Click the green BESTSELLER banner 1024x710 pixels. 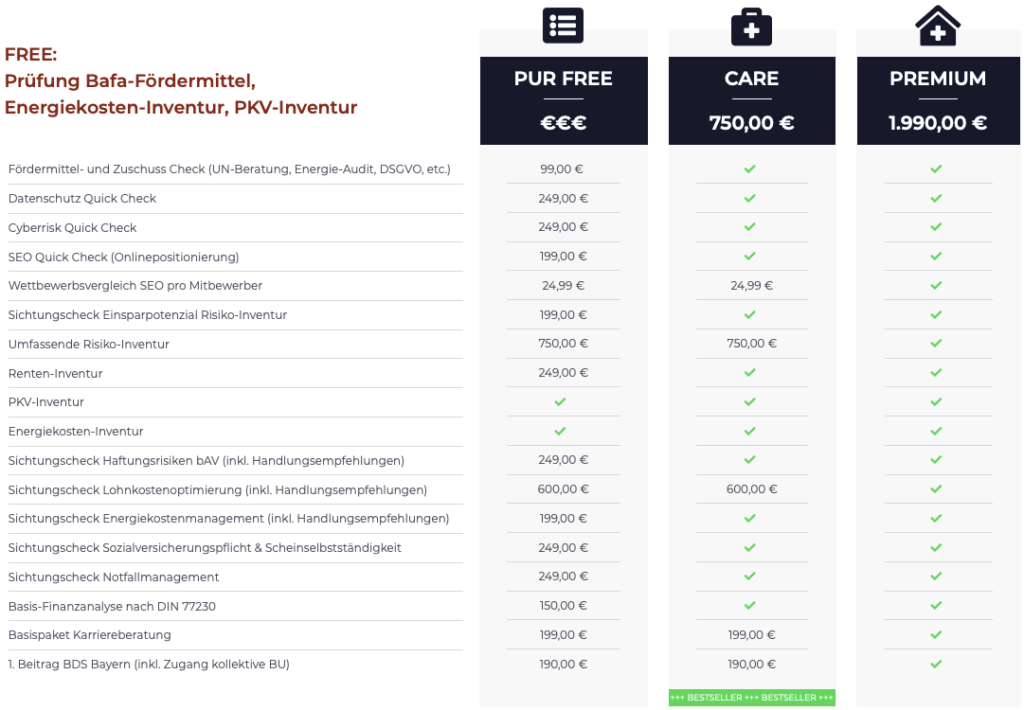pos(751,698)
